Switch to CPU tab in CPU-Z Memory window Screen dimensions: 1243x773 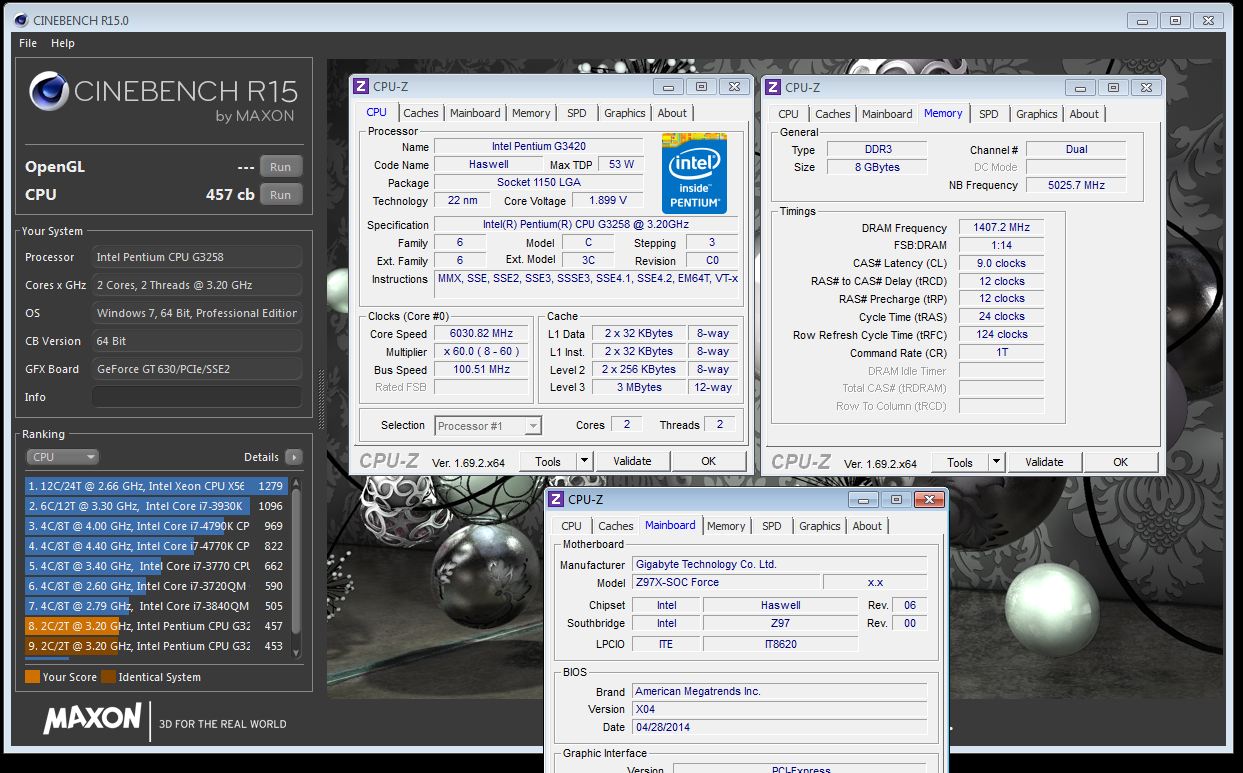tap(789, 114)
